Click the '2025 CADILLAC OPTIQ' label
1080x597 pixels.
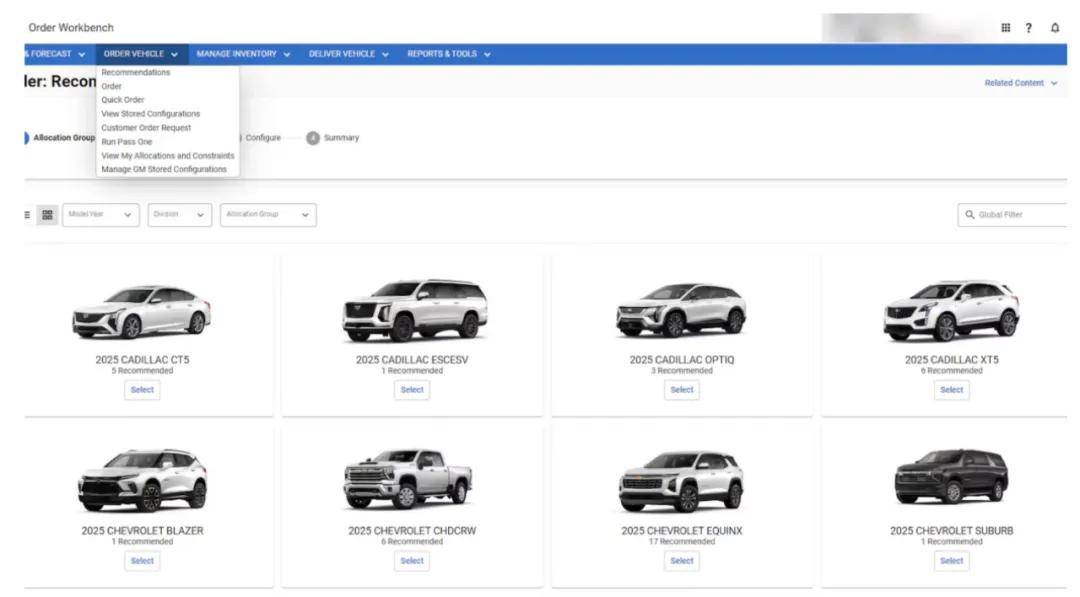click(x=682, y=359)
